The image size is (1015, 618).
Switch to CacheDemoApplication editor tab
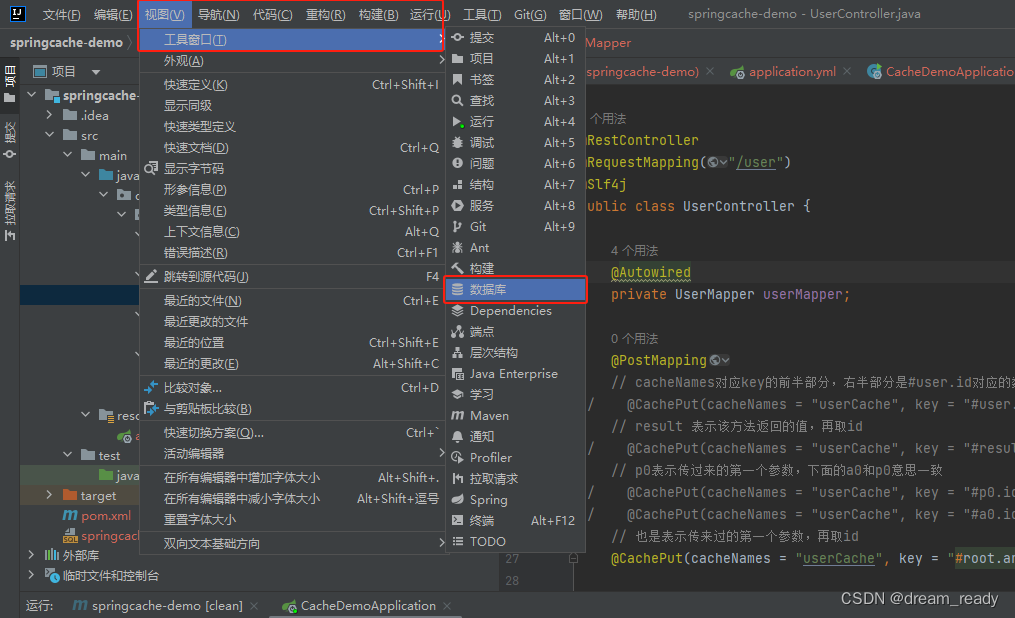pyautogui.click(x=941, y=72)
